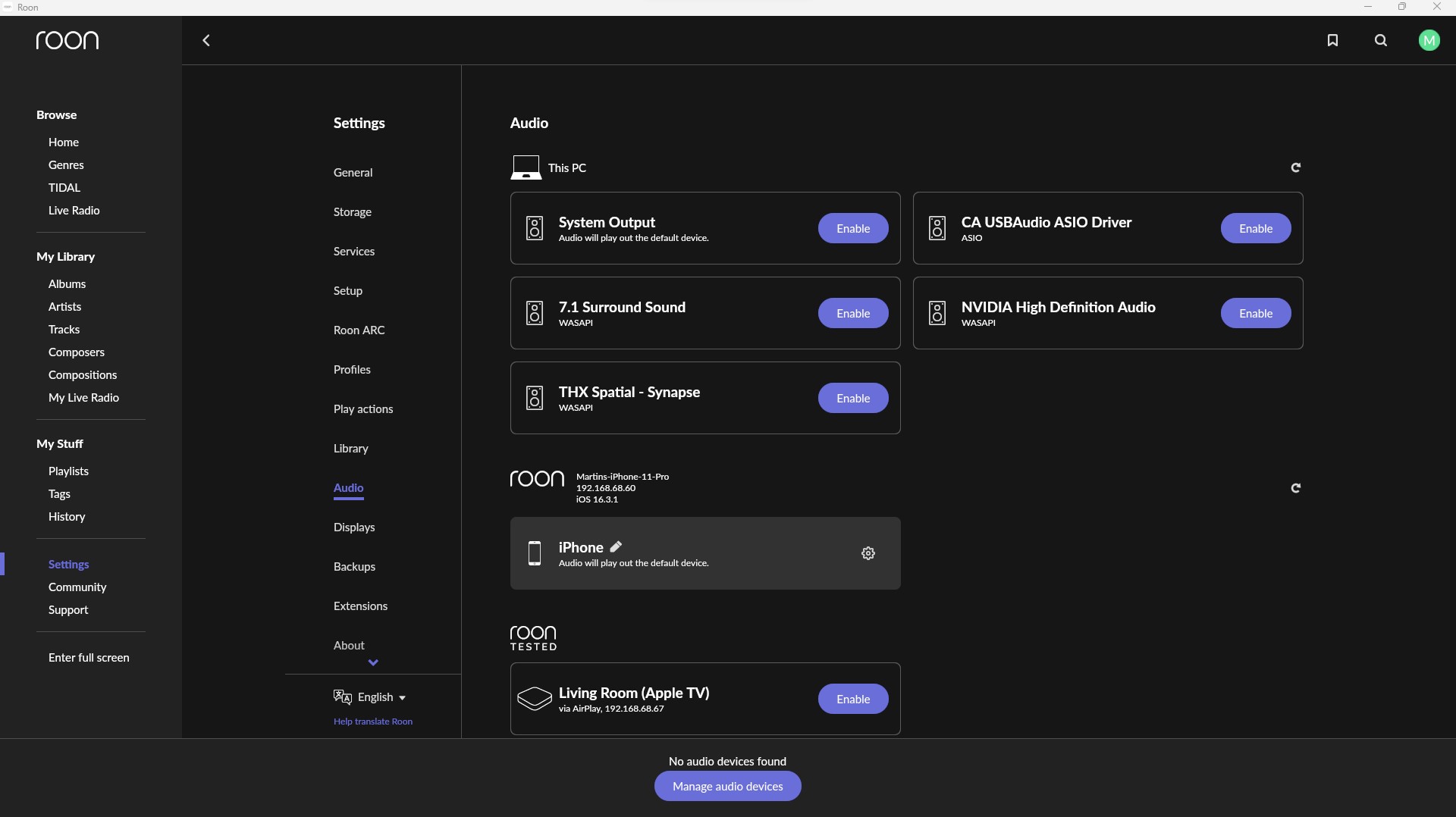Image resolution: width=1456 pixels, height=817 pixels.
Task: Open Support in sidebar
Action: pos(68,610)
